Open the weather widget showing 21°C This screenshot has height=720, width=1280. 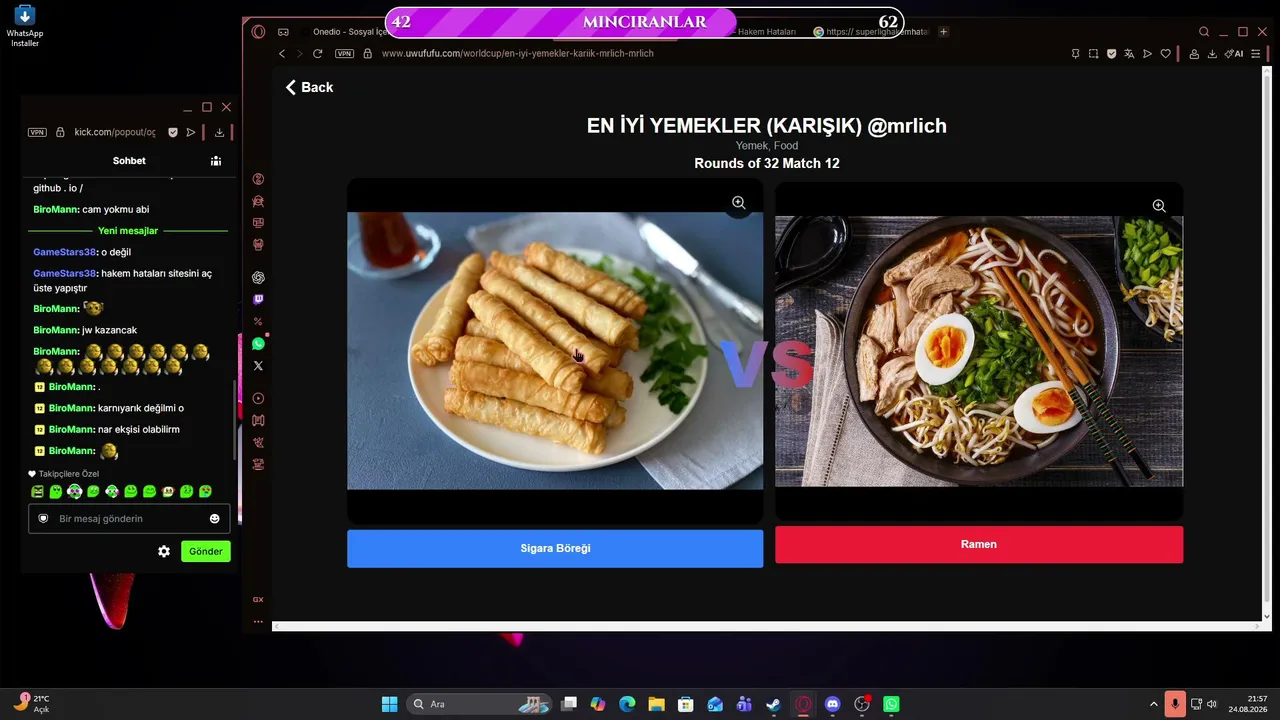click(33, 704)
